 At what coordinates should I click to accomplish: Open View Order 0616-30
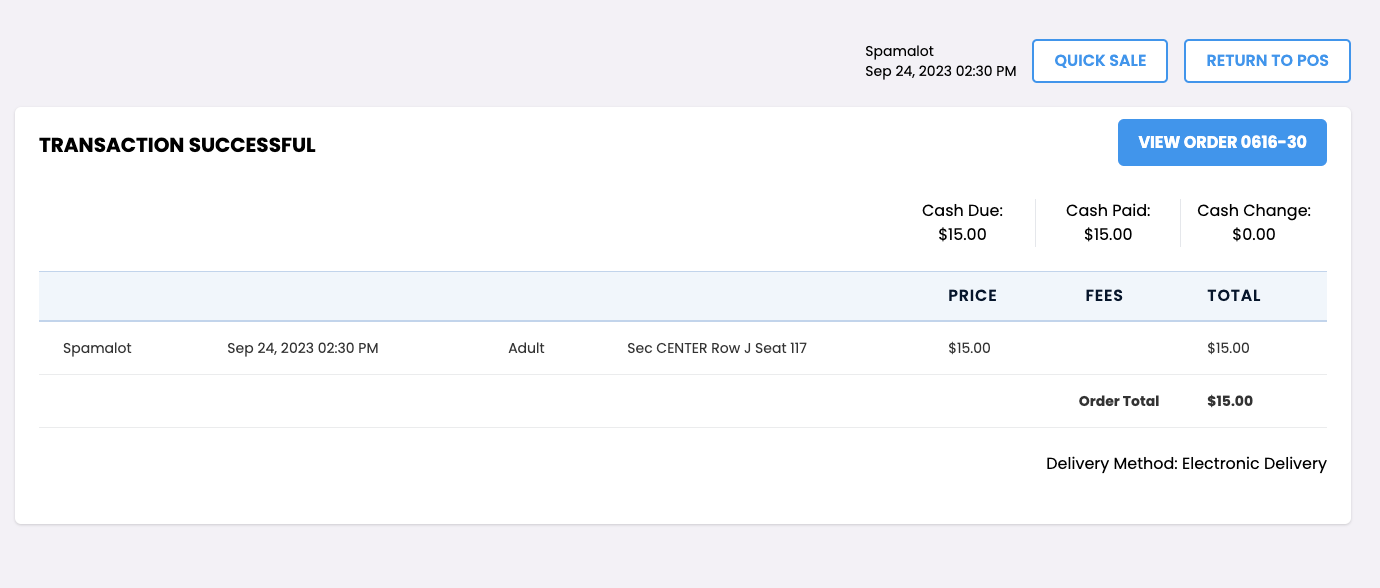pyautogui.click(x=1222, y=143)
